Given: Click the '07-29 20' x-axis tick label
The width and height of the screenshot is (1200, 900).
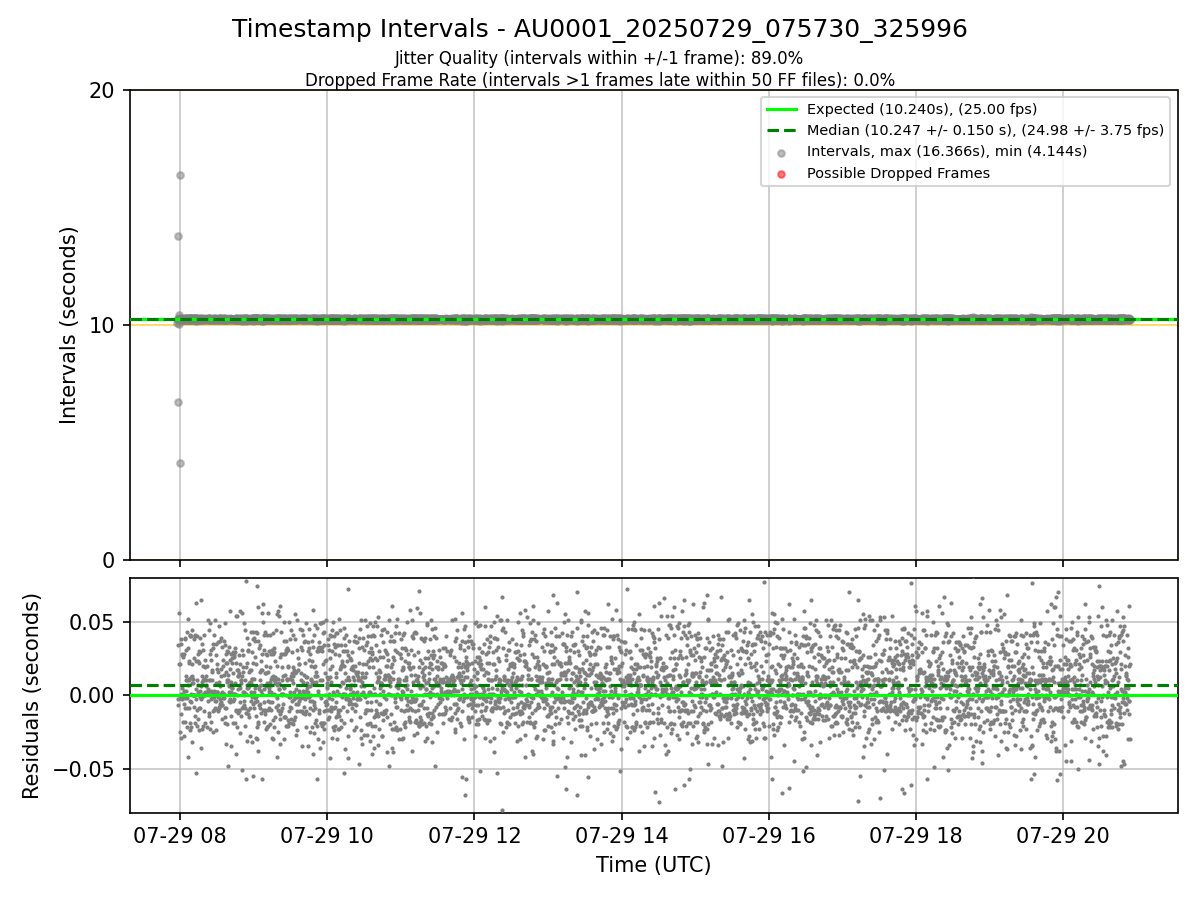Looking at the screenshot, I should [1062, 836].
